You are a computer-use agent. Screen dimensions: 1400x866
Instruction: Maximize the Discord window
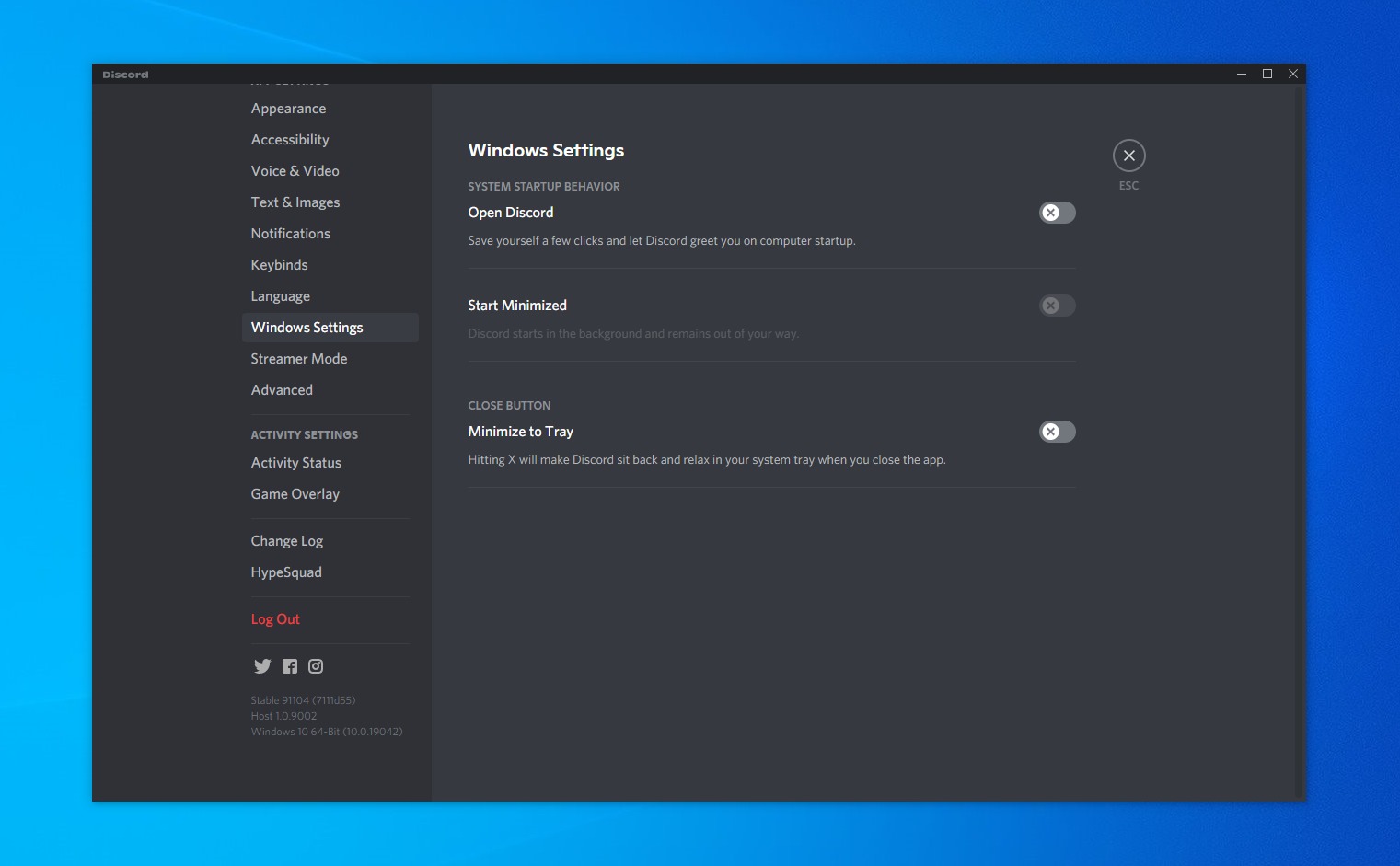[1267, 74]
